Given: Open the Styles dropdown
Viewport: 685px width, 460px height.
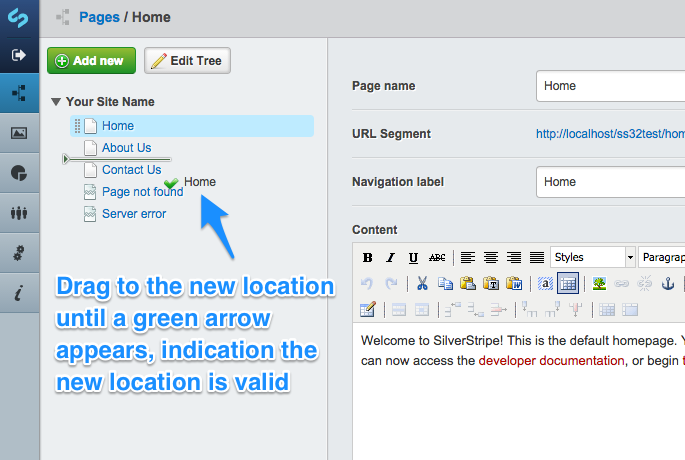Looking at the screenshot, I should [594, 258].
